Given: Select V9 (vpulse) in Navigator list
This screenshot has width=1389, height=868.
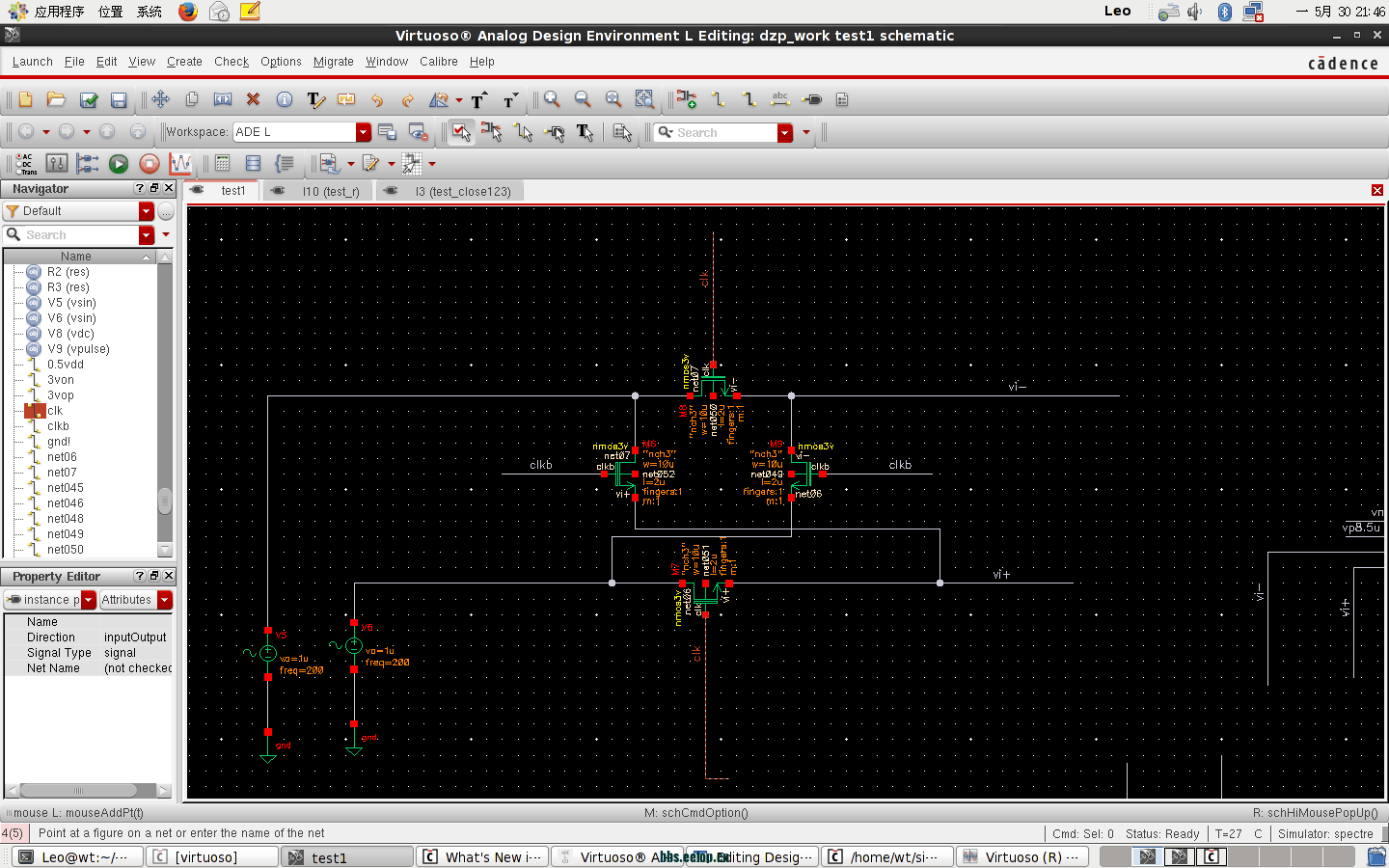Looking at the screenshot, I should tap(78, 349).
